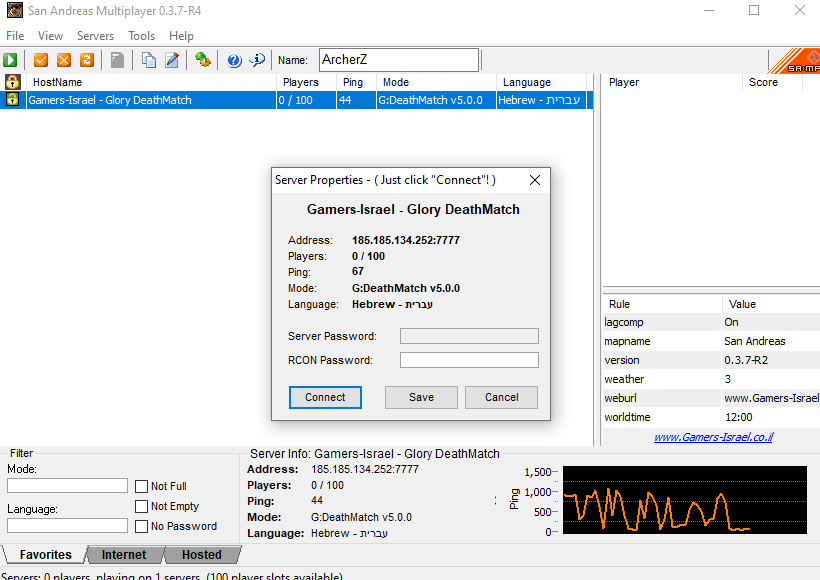Click the About info icon in toolbar
The width and height of the screenshot is (820, 580).
tap(257, 60)
